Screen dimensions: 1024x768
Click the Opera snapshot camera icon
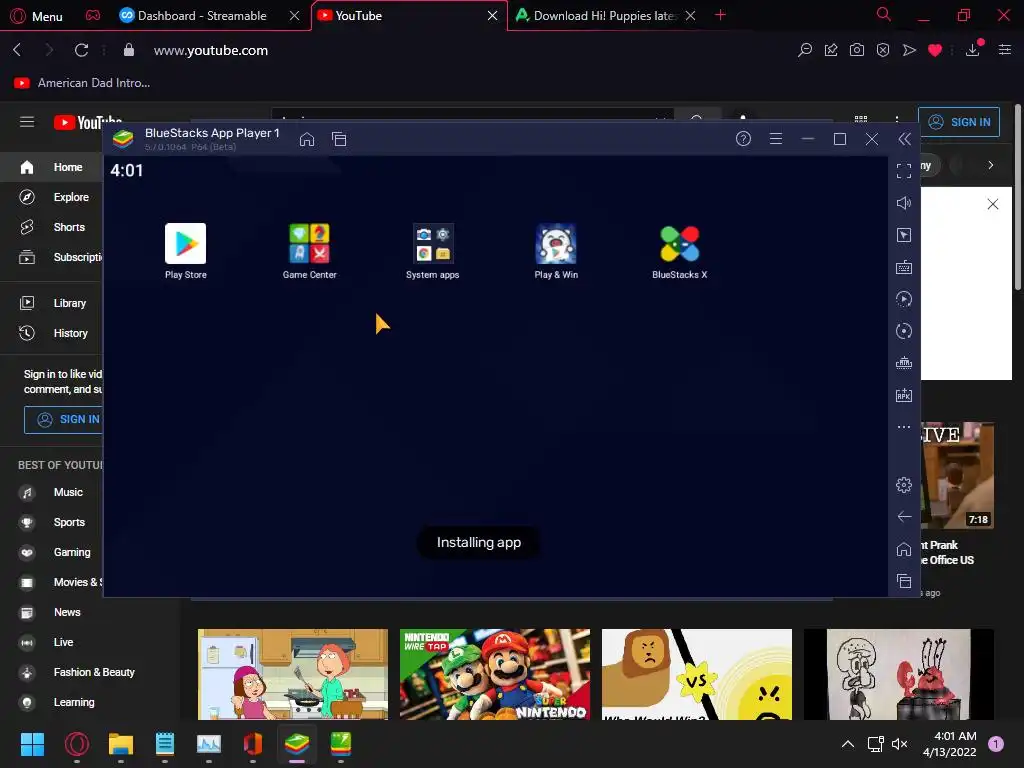857,50
